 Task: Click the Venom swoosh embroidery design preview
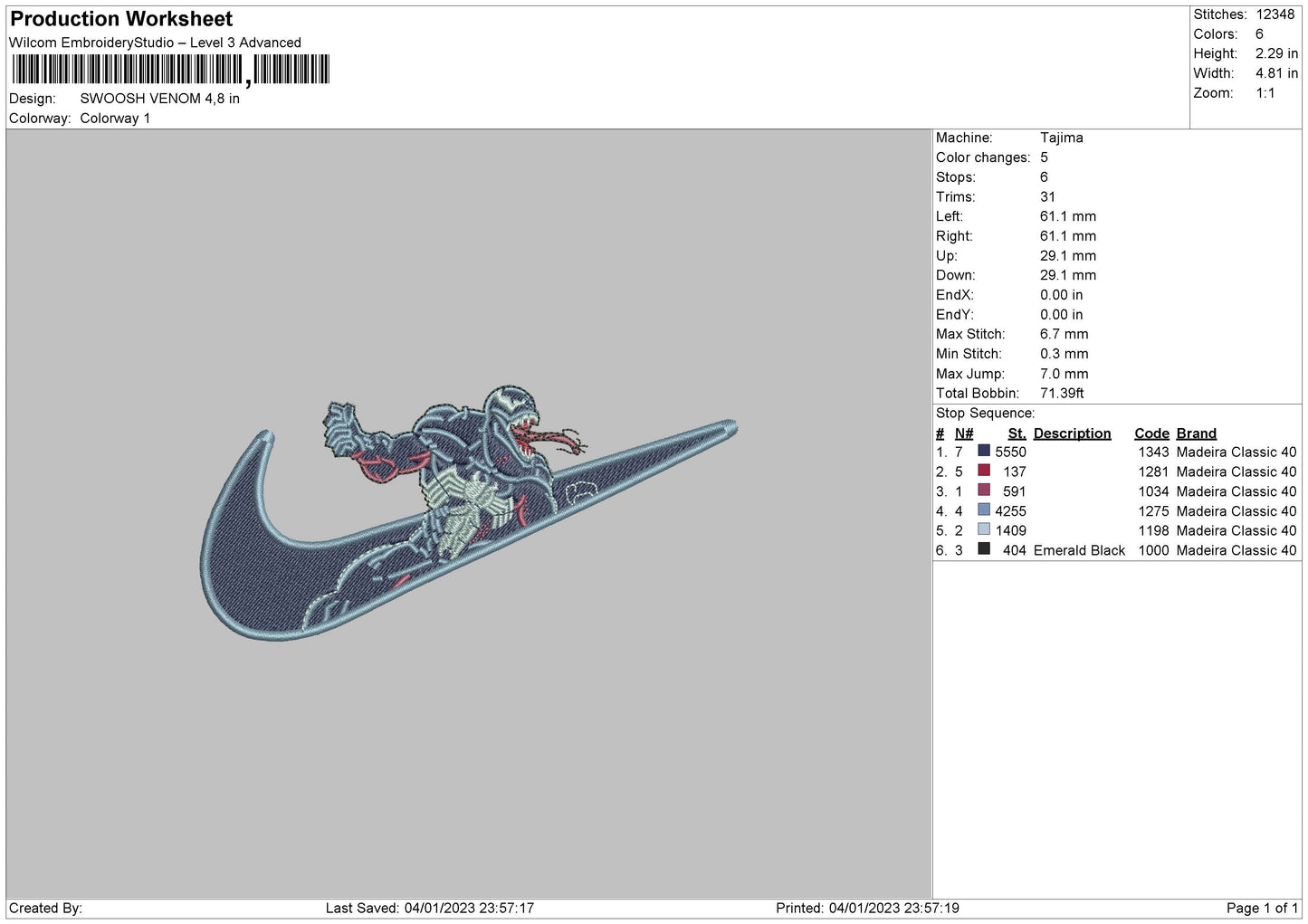coord(468,520)
